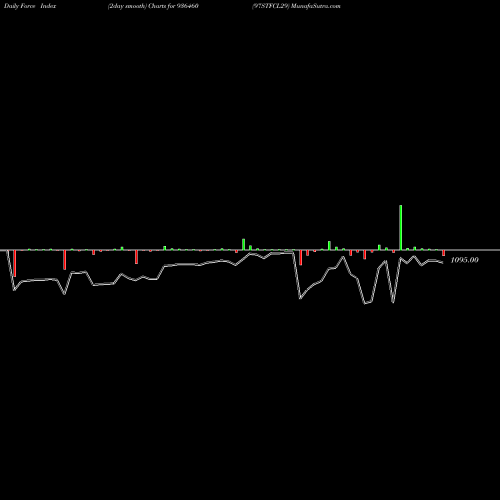Image resolution: width=500 pixels, height=500 pixels.
Task: Click the 'Daily Force Index' title text
Action: (x=30, y=6)
